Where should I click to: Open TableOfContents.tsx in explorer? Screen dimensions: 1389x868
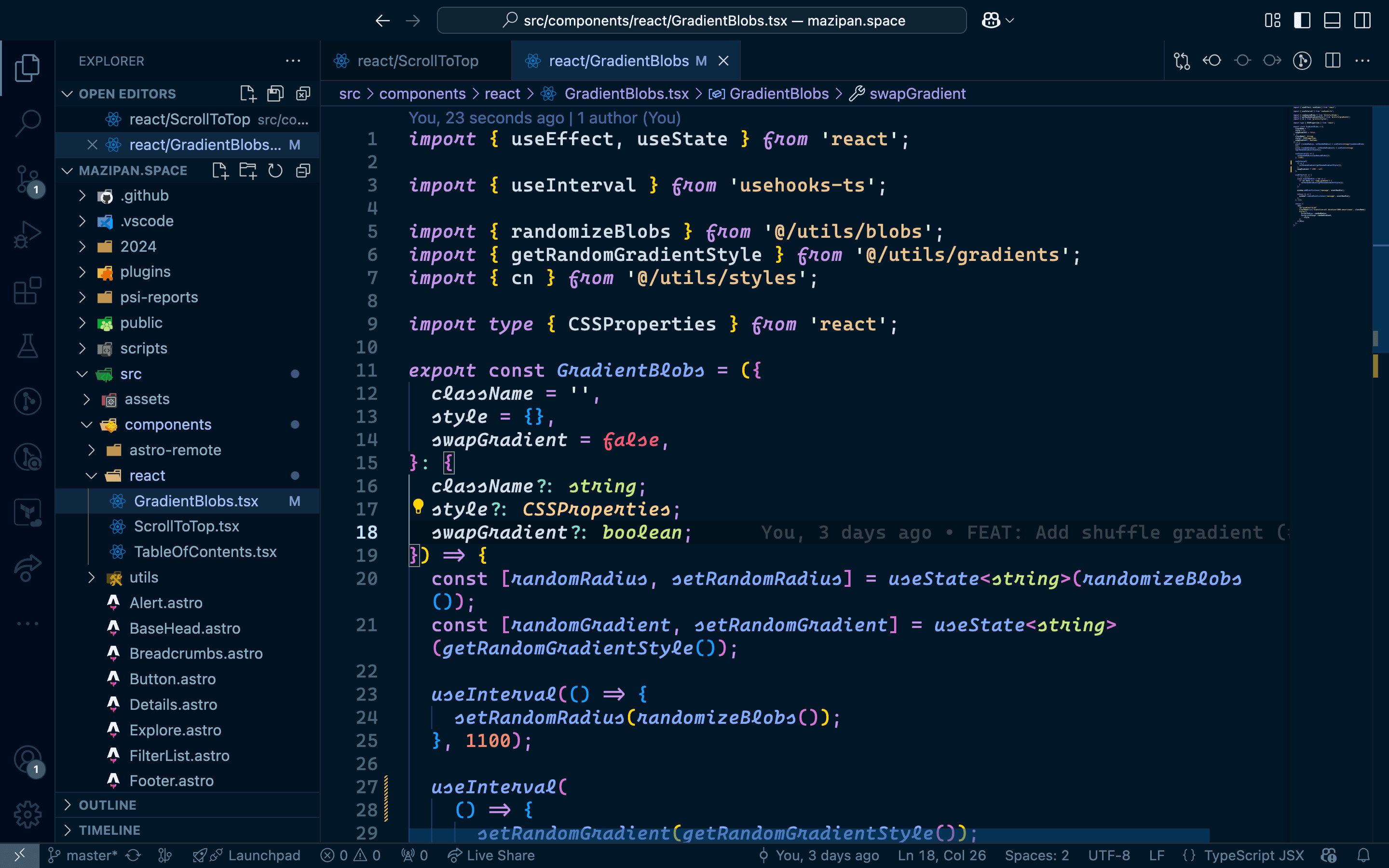[205, 552]
